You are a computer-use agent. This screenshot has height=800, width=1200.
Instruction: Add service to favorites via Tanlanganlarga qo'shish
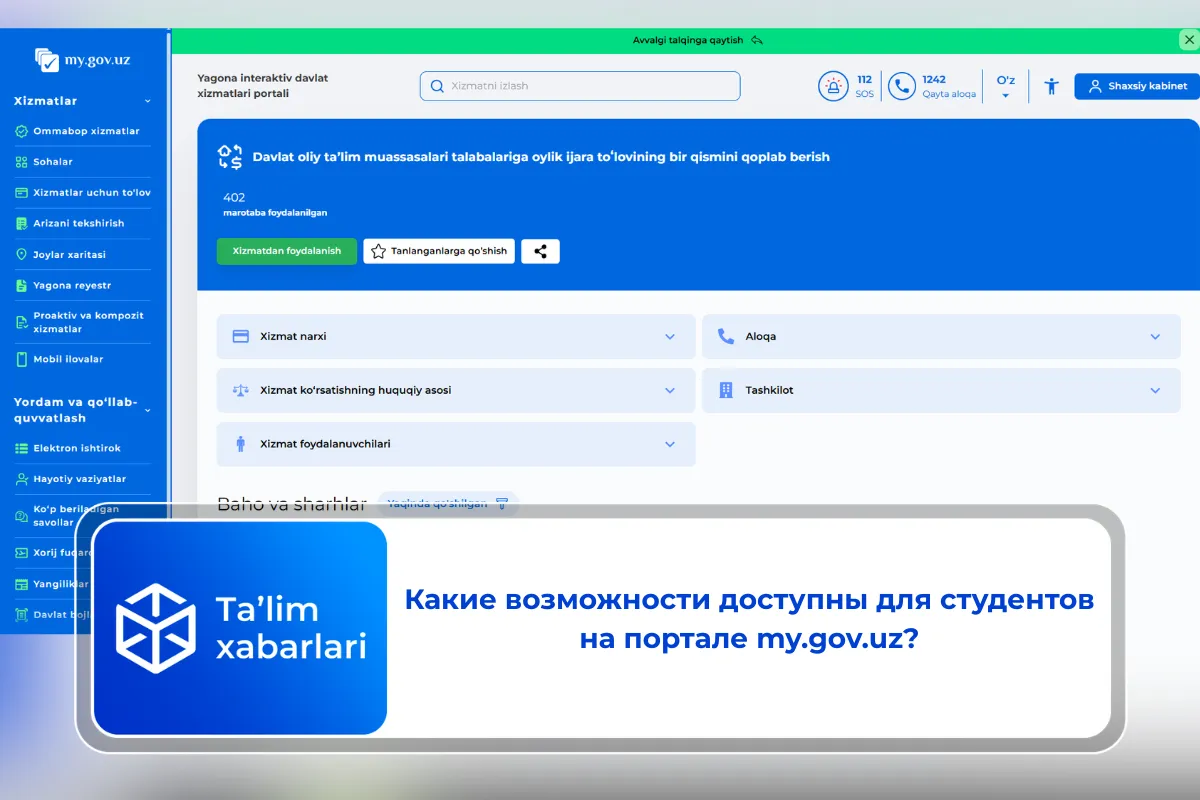[x=438, y=251]
